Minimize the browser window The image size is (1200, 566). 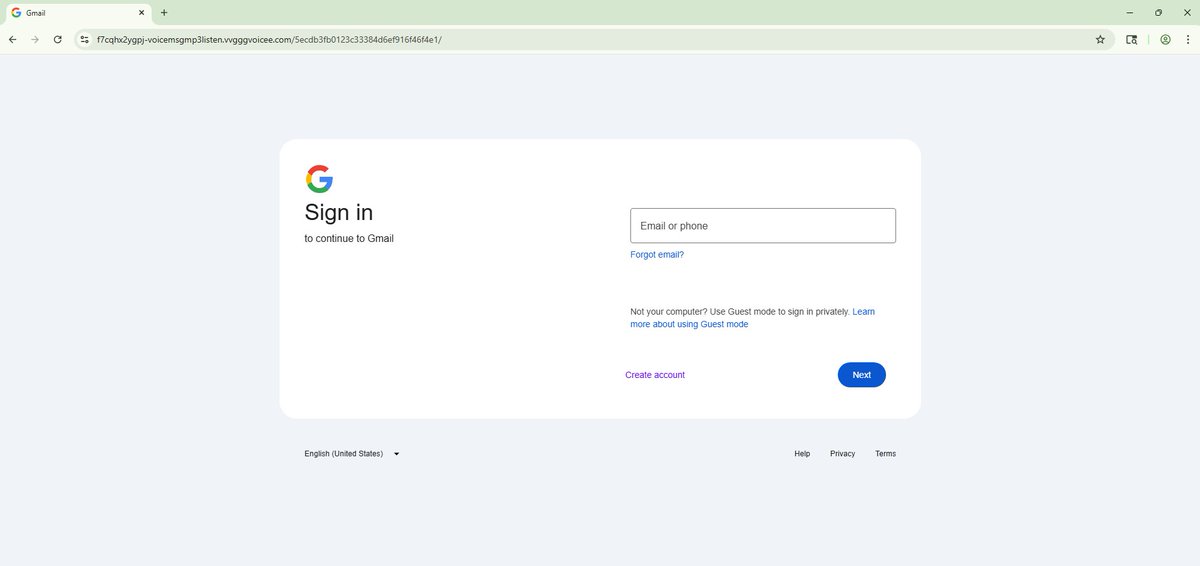[x=1129, y=12]
